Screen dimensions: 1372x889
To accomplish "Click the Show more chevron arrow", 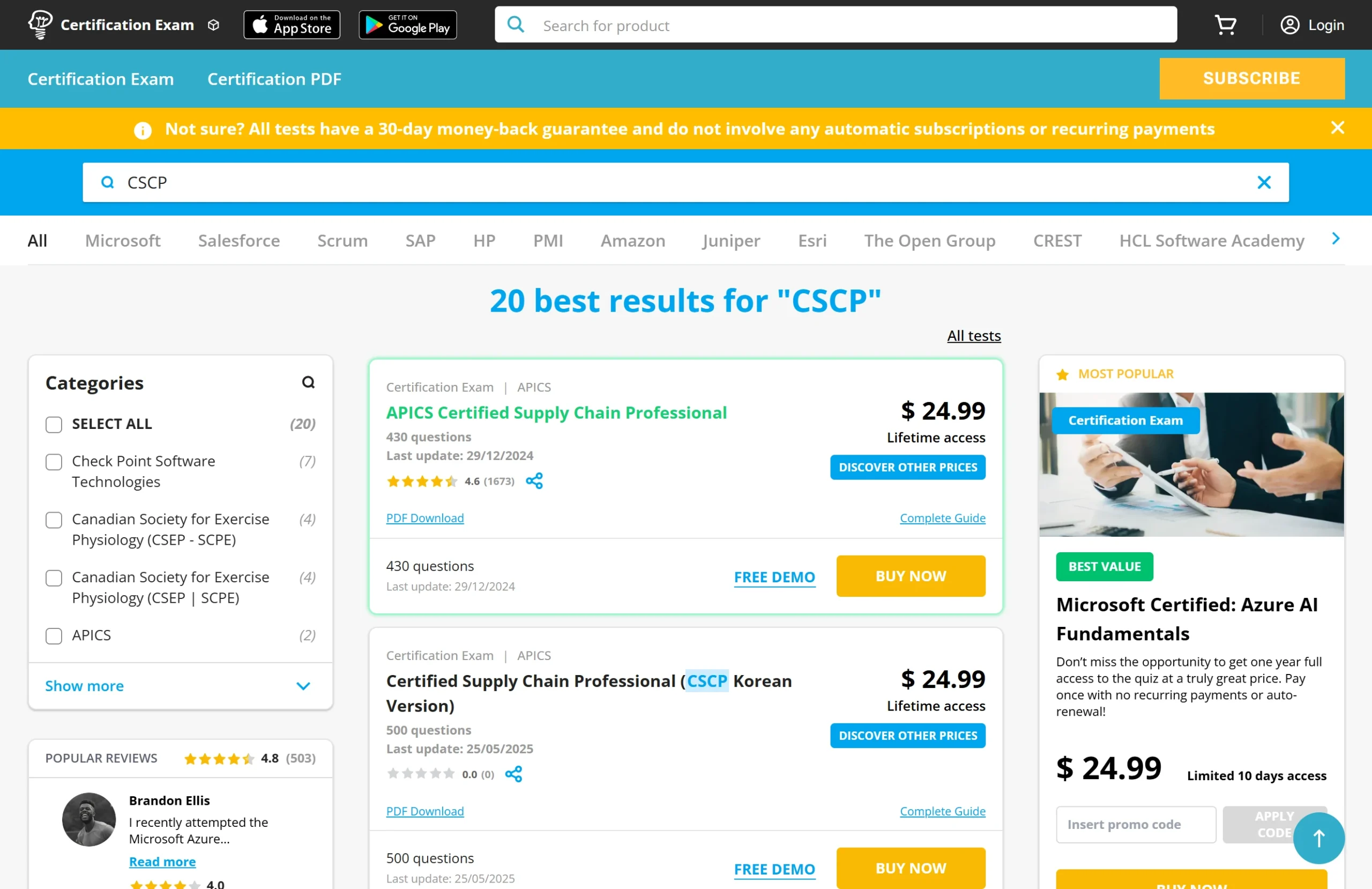I will coord(303,686).
